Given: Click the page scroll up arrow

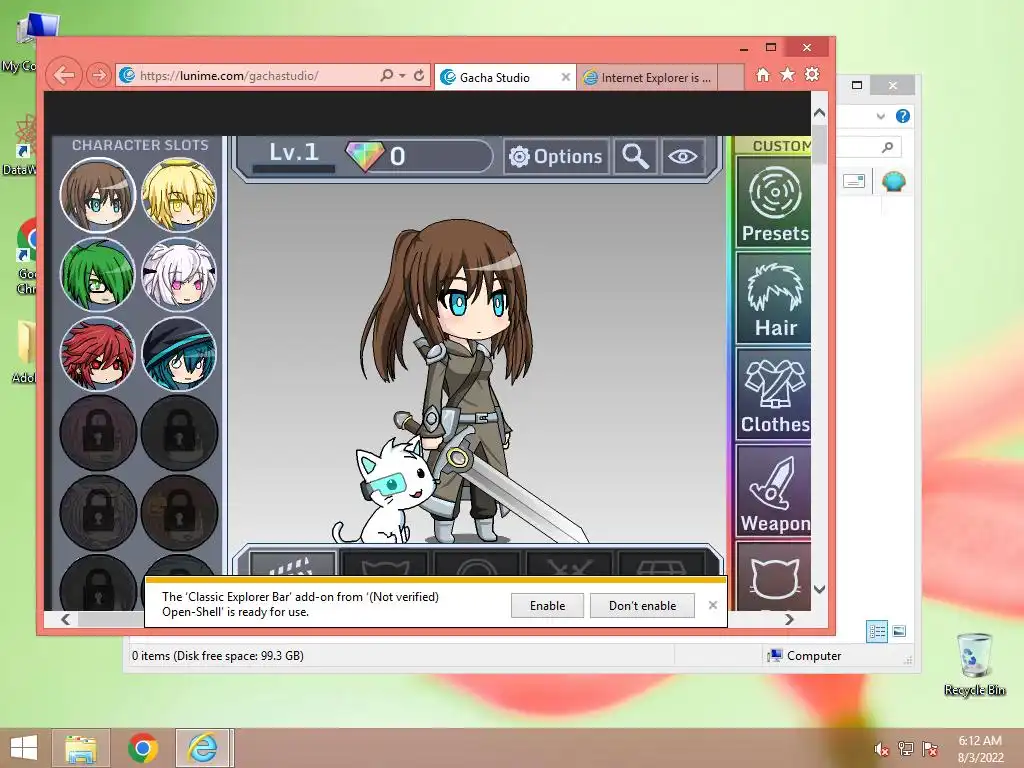Looking at the screenshot, I should 820,113.
